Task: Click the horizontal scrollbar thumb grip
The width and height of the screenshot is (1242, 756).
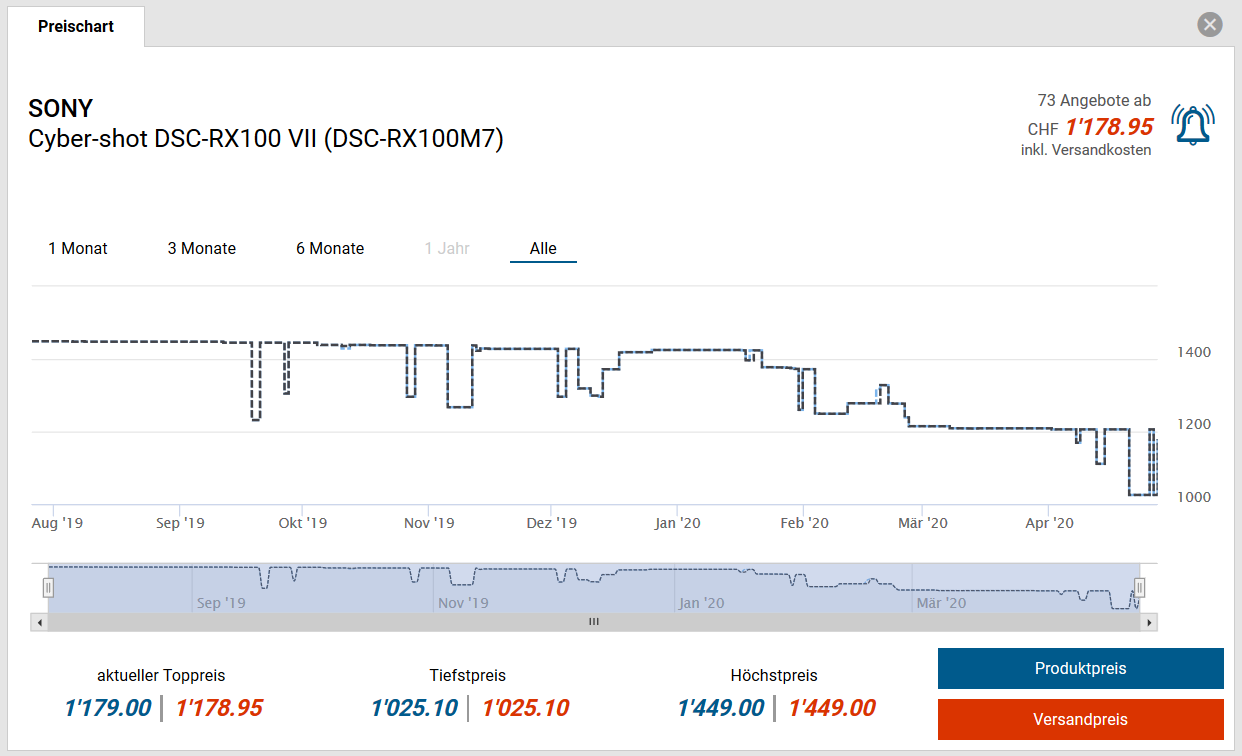Action: point(593,622)
